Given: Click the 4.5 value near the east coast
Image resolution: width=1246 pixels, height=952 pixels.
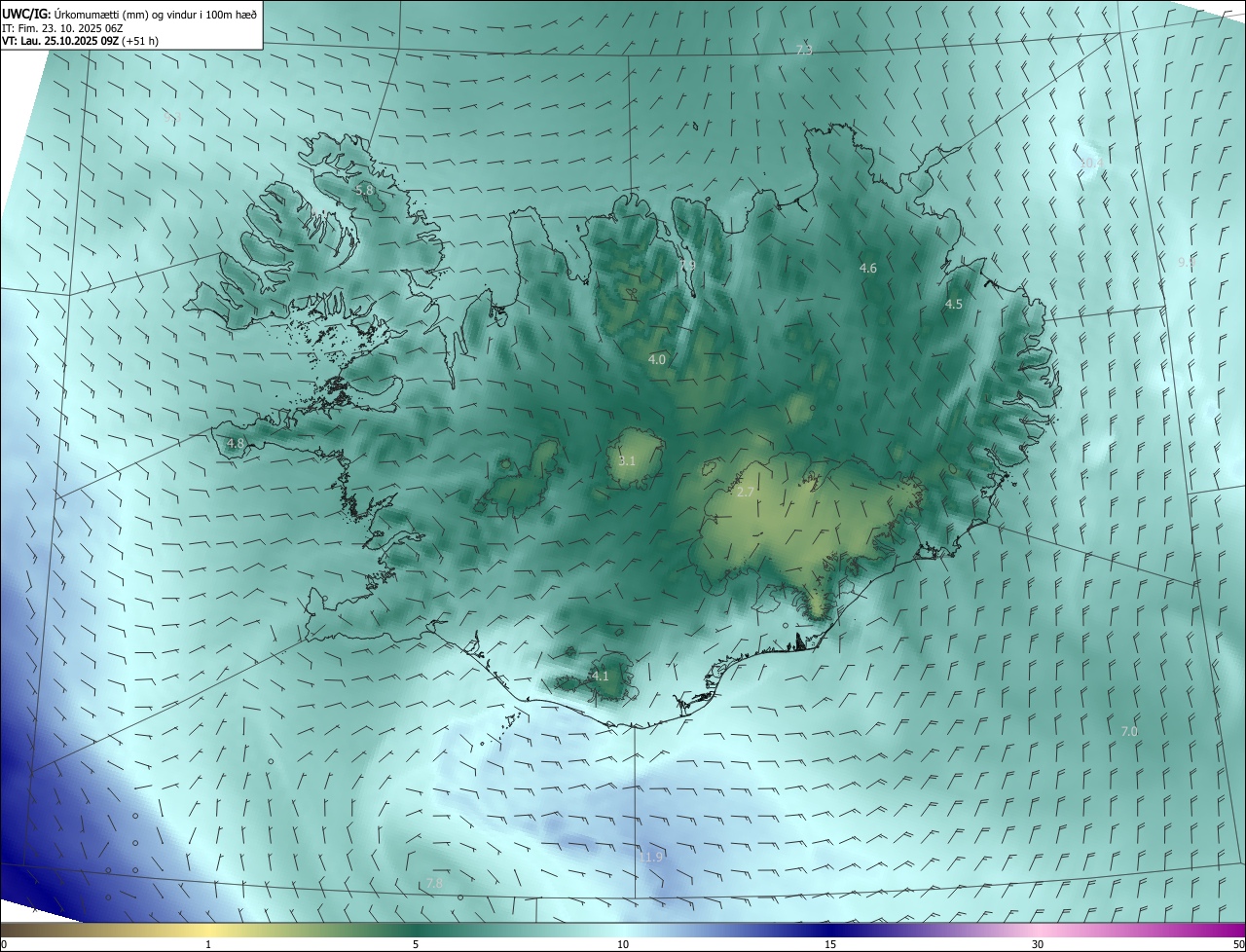Looking at the screenshot, I should click(954, 305).
